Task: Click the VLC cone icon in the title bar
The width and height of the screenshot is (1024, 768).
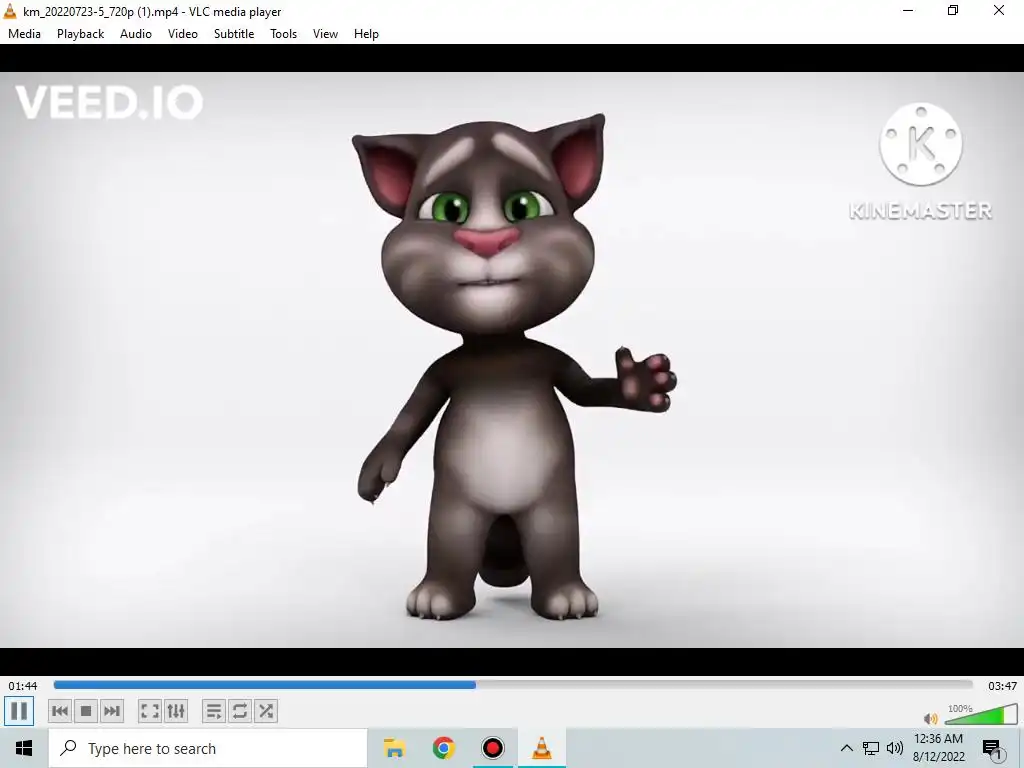Action: click(10, 11)
